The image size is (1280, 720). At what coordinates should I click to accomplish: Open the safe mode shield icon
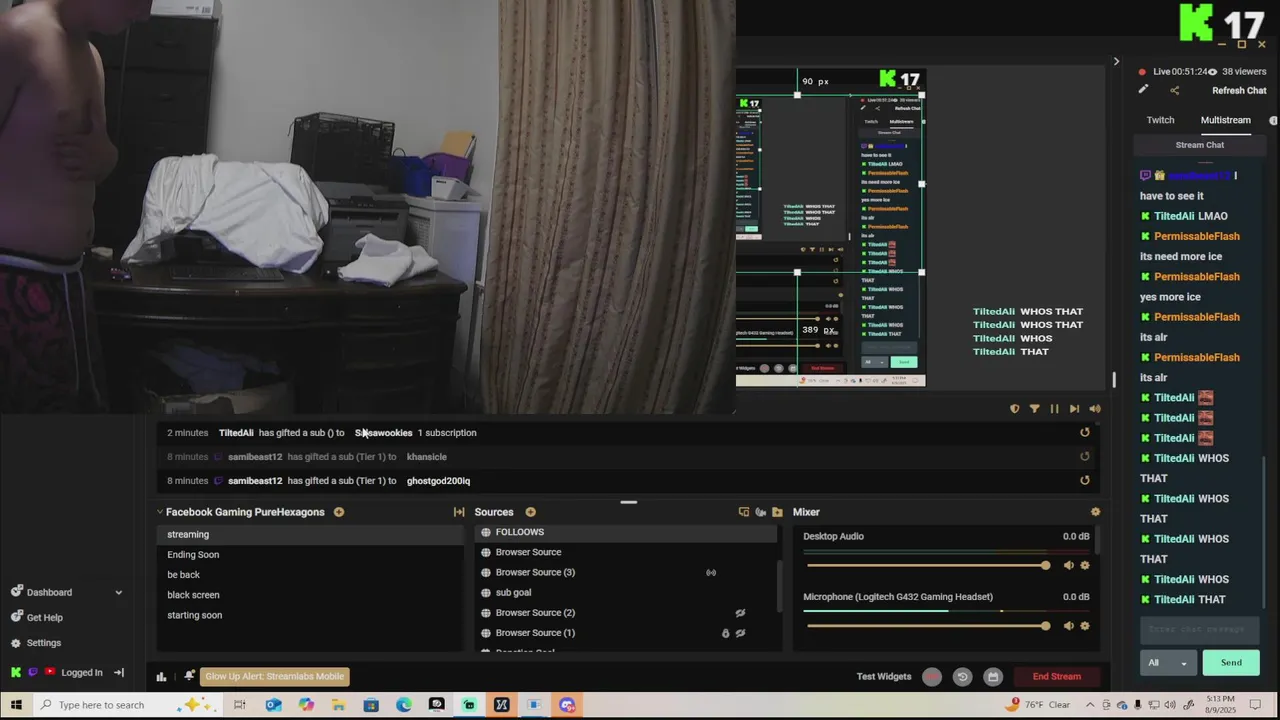[1015, 409]
